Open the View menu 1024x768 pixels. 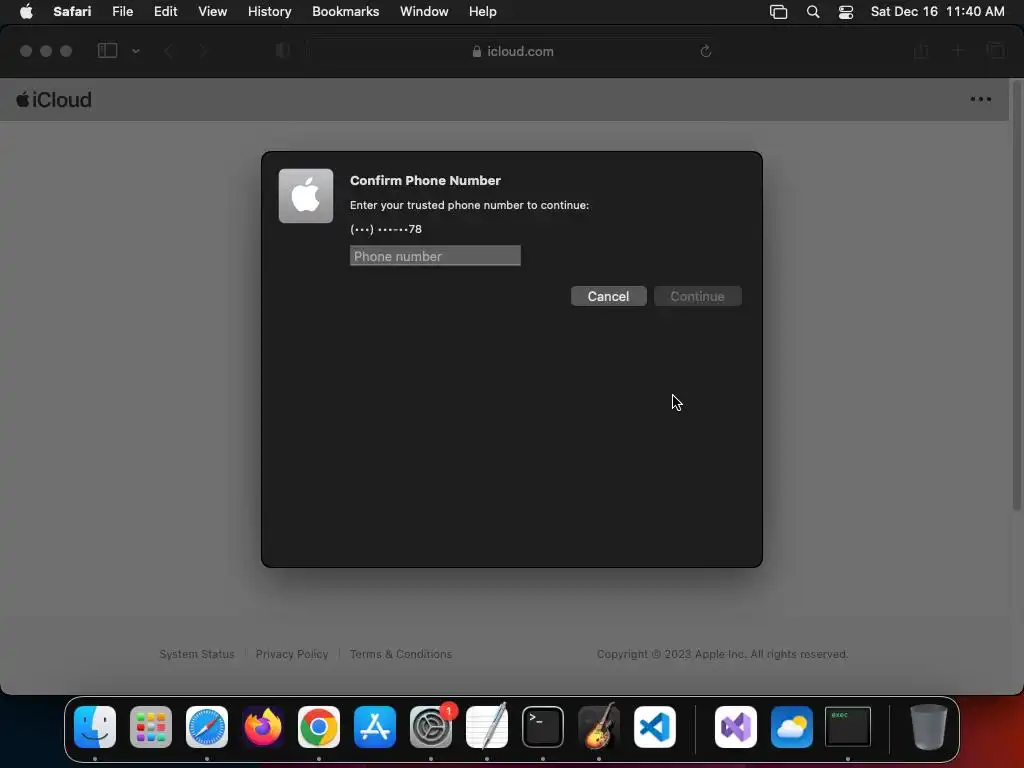pyautogui.click(x=212, y=12)
